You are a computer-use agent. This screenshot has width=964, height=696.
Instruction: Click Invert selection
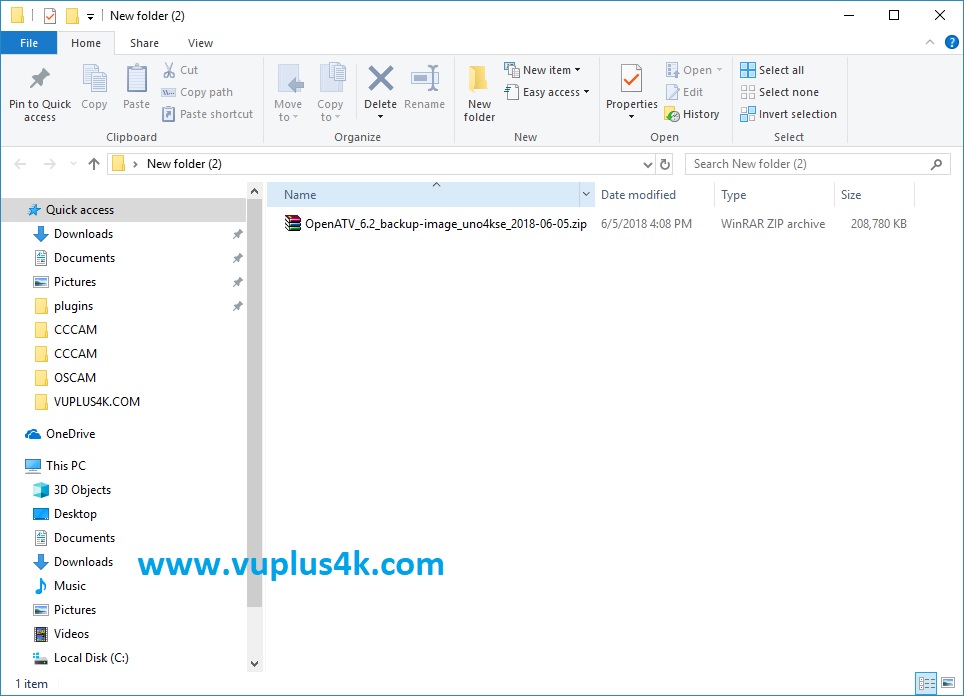click(x=789, y=114)
